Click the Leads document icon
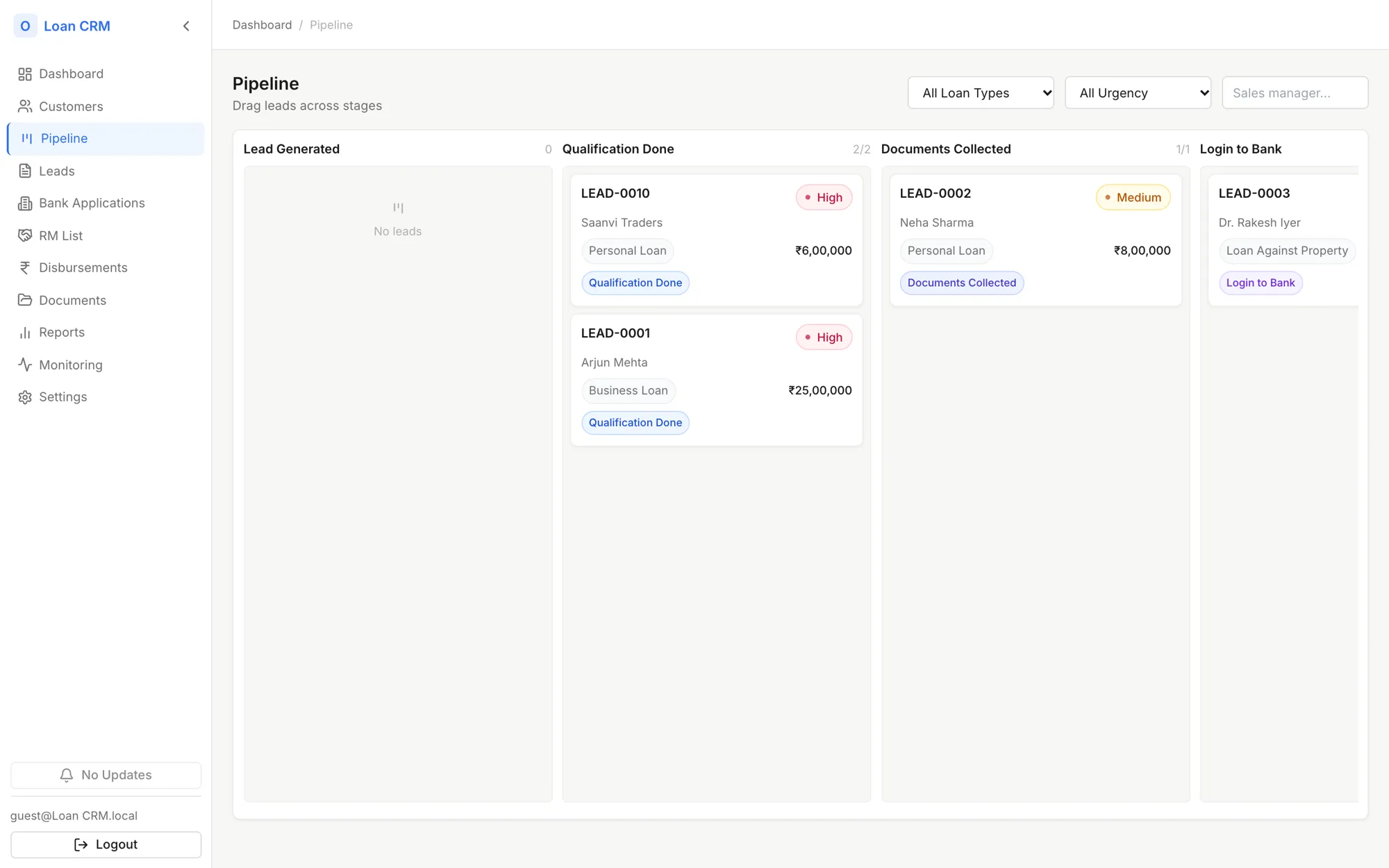1389x868 pixels. pos(25,171)
